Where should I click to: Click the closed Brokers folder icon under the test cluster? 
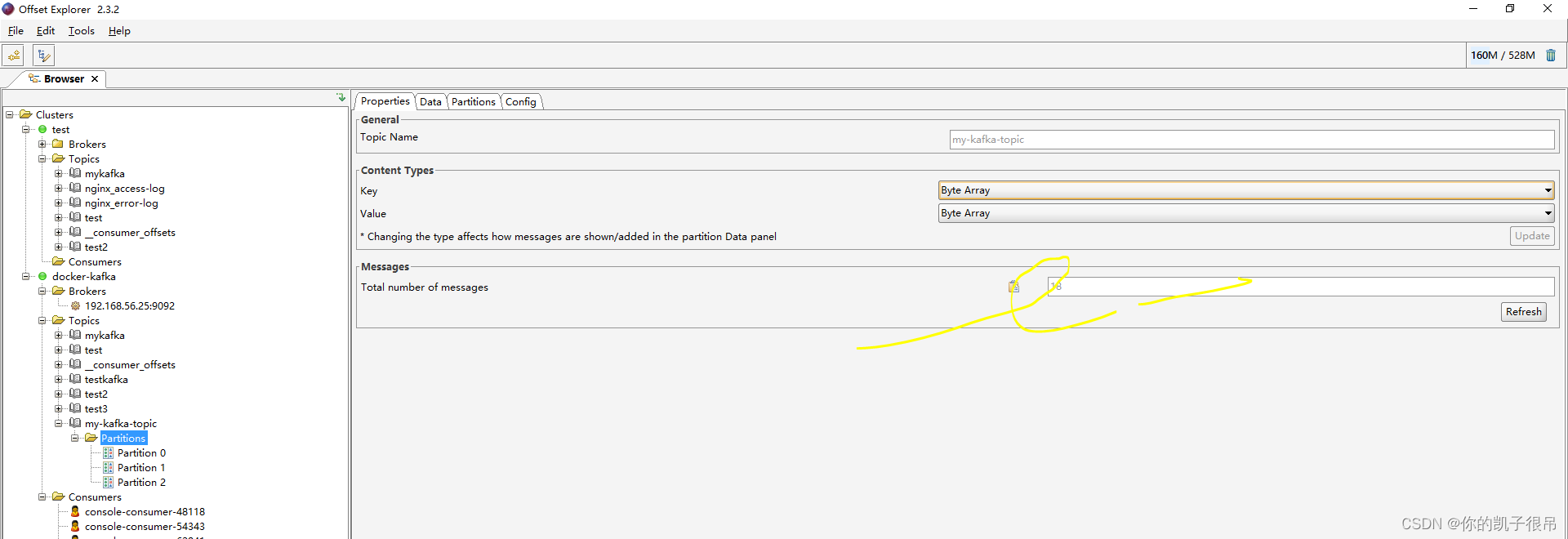[58, 144]
